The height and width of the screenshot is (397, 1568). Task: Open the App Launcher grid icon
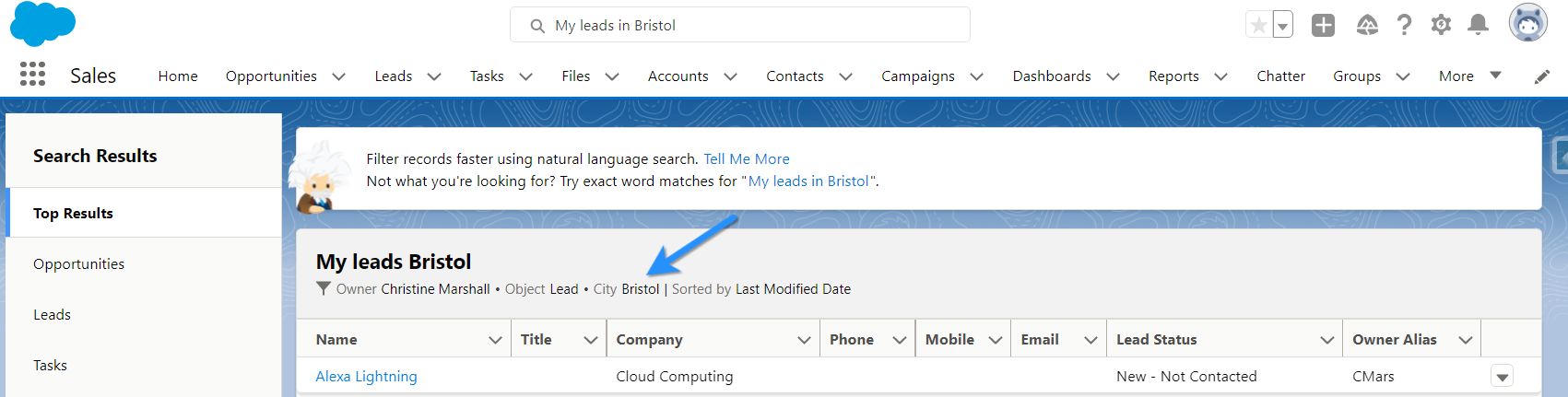tap(32, 75)
